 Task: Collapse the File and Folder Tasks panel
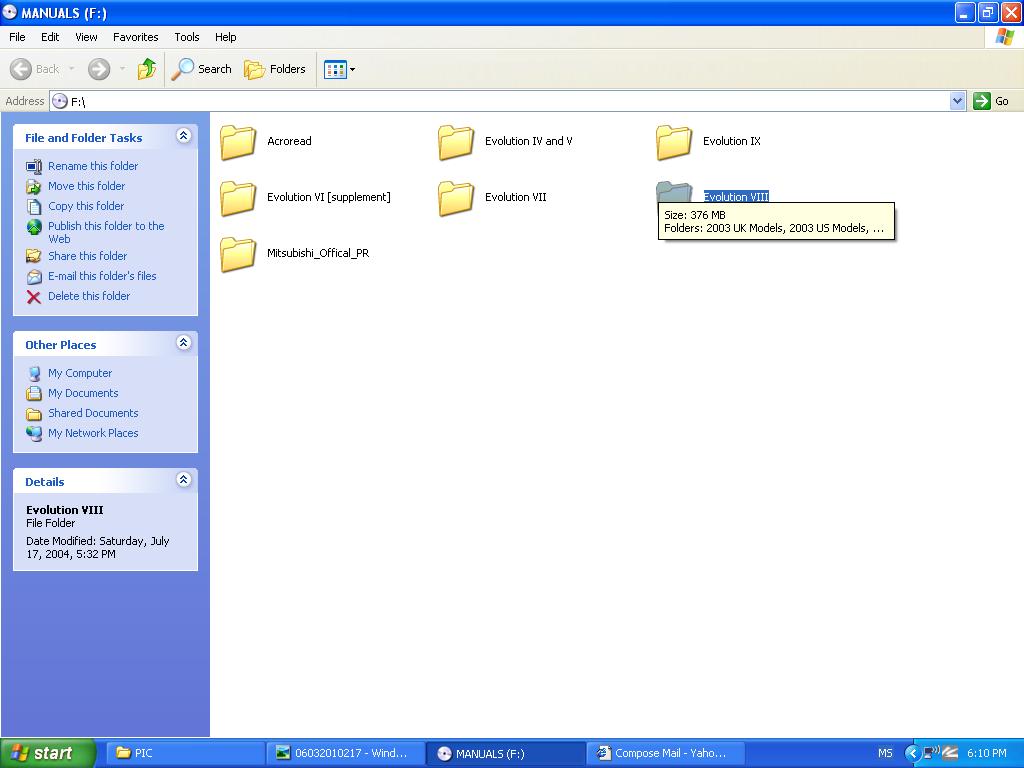[183, 136]
